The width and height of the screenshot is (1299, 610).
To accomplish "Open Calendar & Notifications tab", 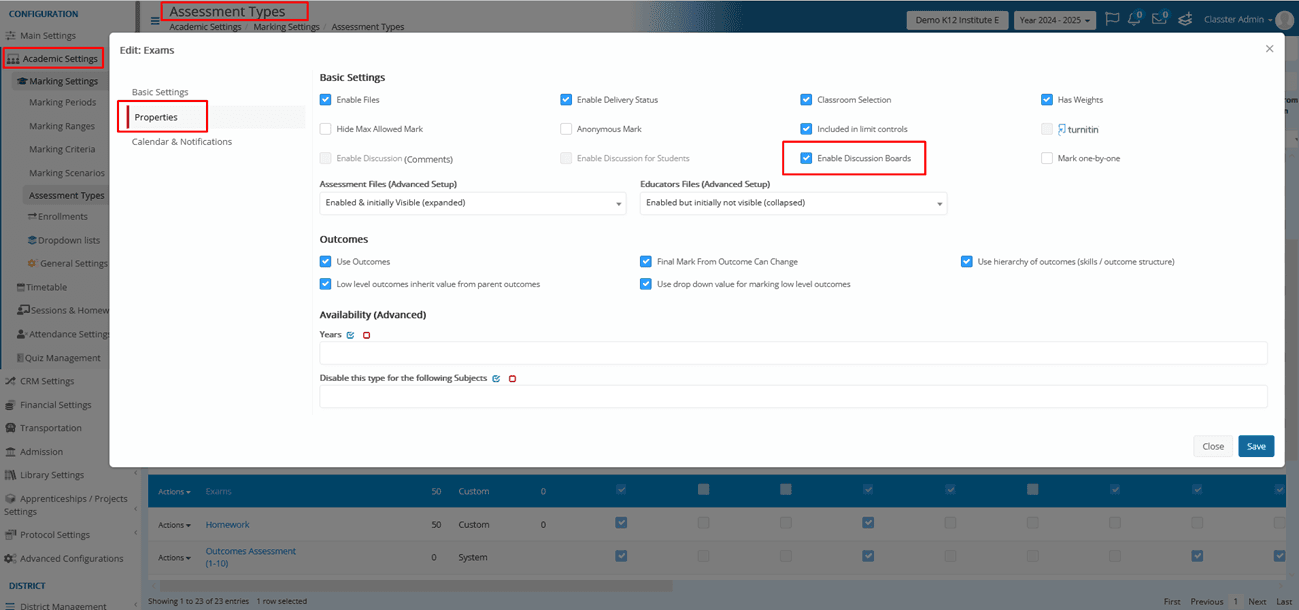I will tap(182, 142).
